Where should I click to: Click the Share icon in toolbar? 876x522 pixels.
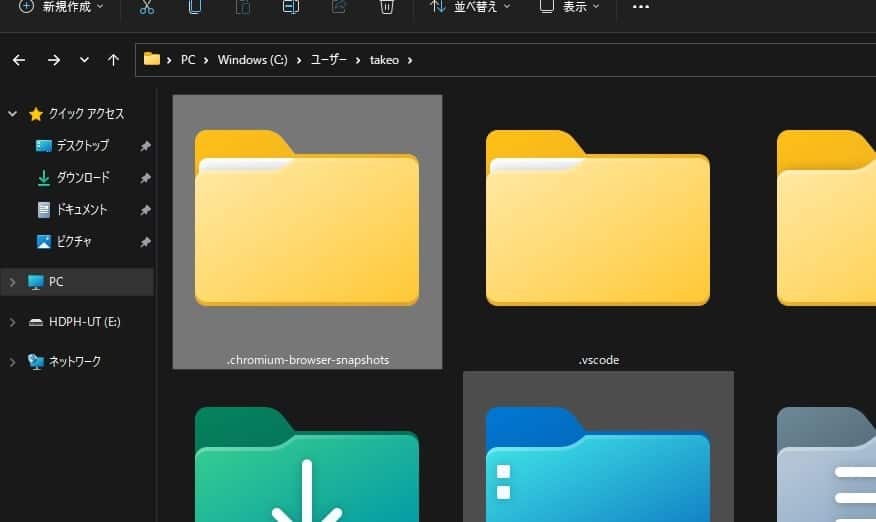click(339, 7)
